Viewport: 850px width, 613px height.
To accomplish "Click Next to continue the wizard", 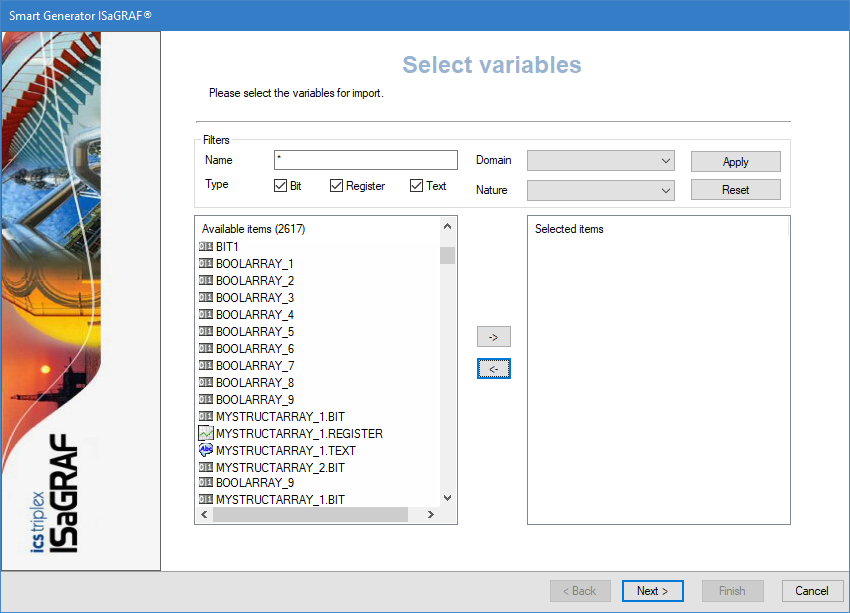I will (652, 591).
